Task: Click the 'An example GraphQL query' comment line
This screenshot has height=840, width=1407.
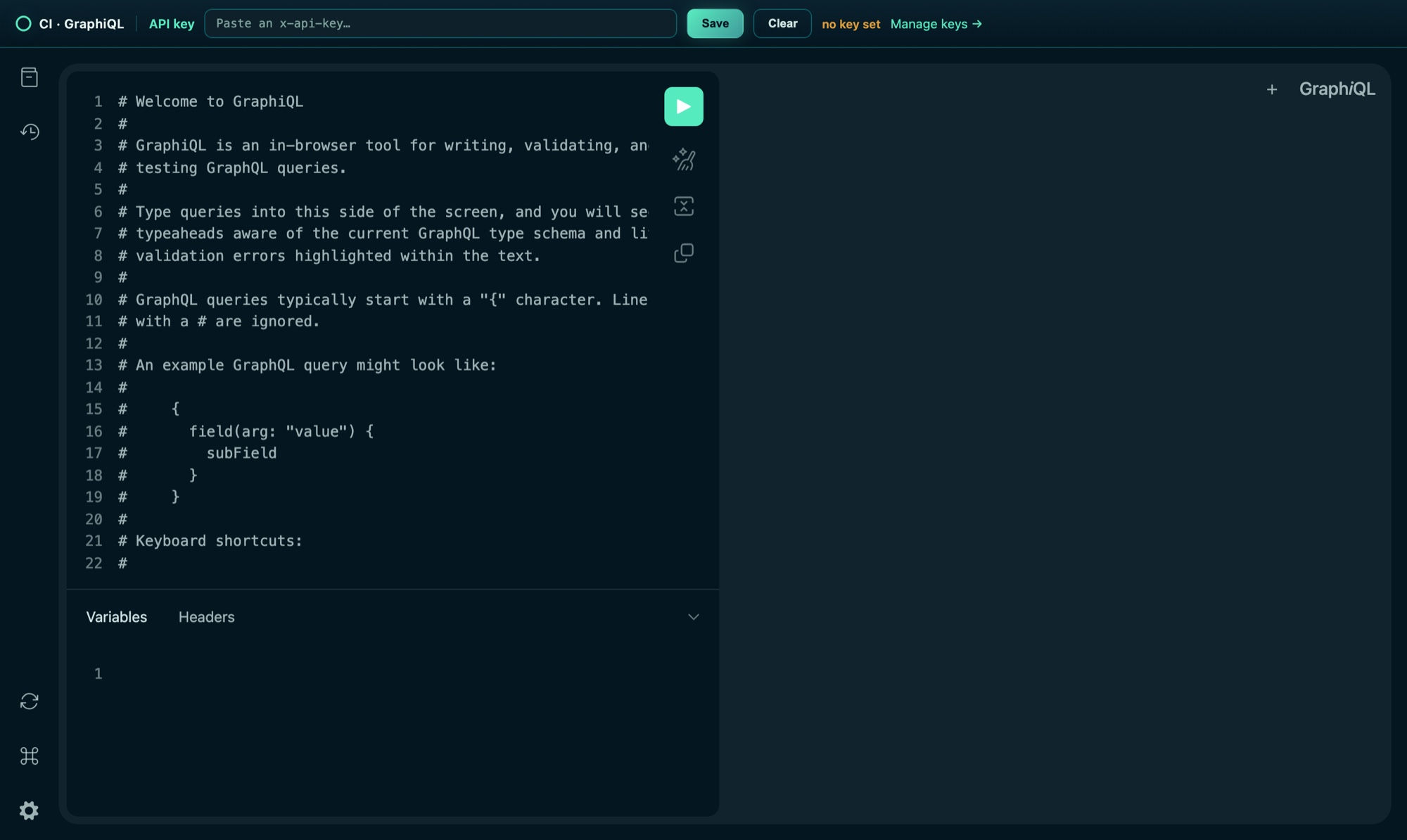Action: click(x=307, y=365)
